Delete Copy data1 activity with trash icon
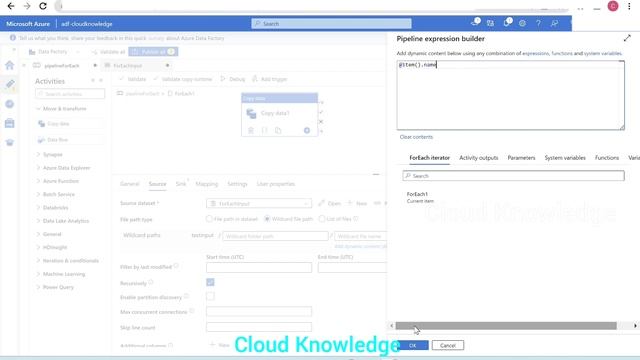This screenshot has height=360, width=640. [251, 131]
